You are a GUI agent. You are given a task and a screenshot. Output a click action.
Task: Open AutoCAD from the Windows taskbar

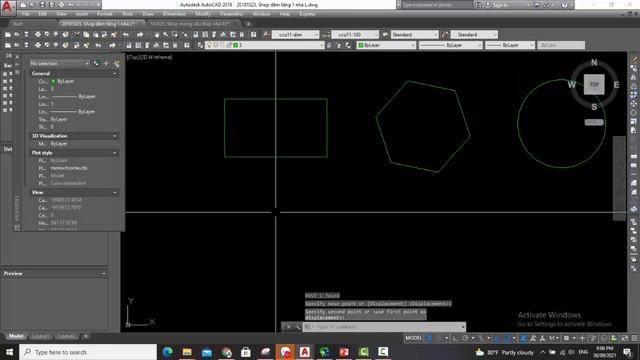304,352
